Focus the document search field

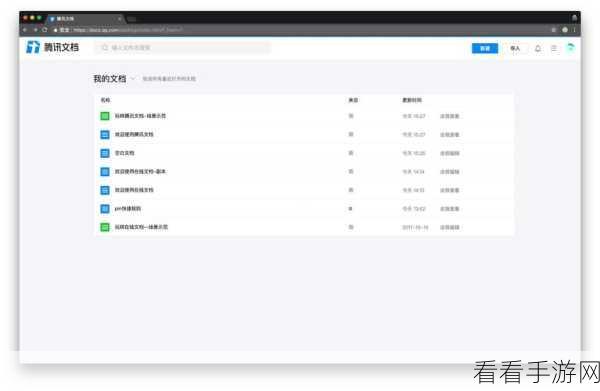coord(183,47)
